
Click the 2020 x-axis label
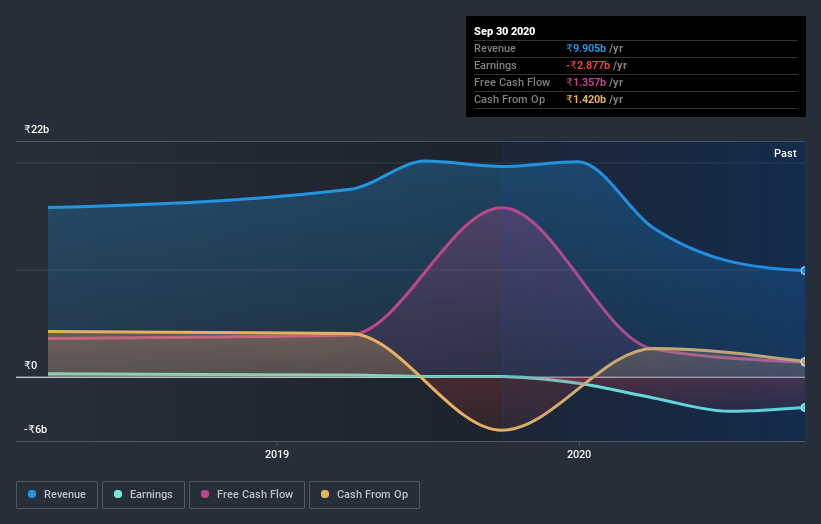(579, 454)
